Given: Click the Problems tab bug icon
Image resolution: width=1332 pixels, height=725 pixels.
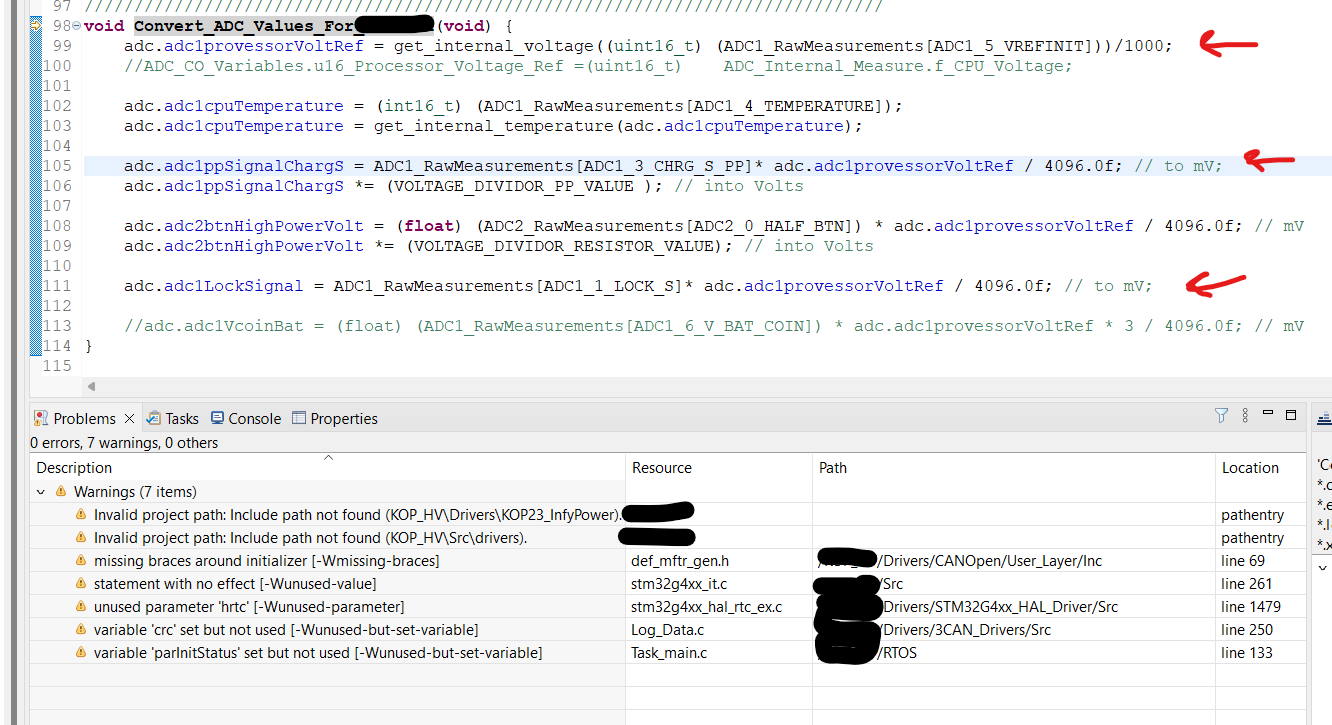Looking at the screenshot, I should (40, 418).
